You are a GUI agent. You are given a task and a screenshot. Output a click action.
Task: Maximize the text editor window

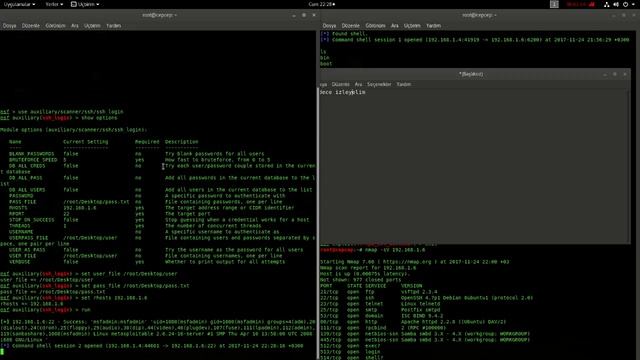[615, 74]
